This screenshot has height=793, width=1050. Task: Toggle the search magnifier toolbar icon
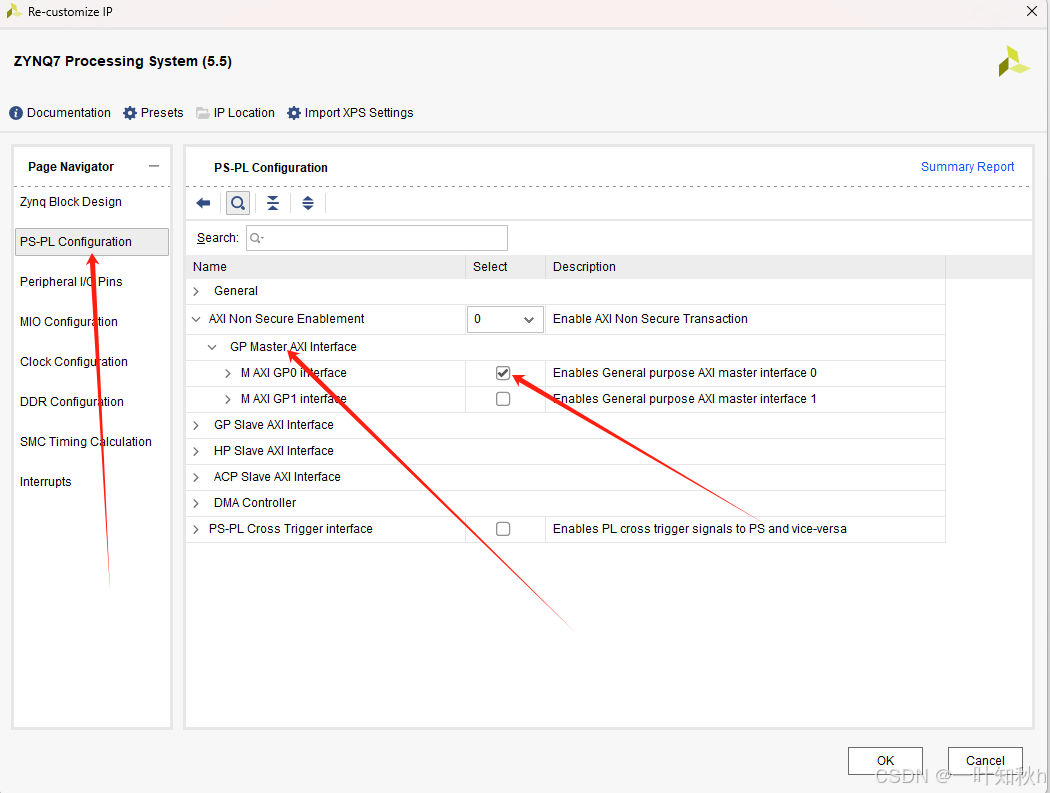coord(238,203)
